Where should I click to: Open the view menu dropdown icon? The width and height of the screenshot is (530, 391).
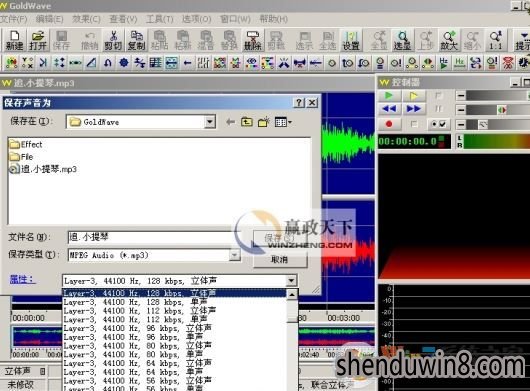click(283, 122)
